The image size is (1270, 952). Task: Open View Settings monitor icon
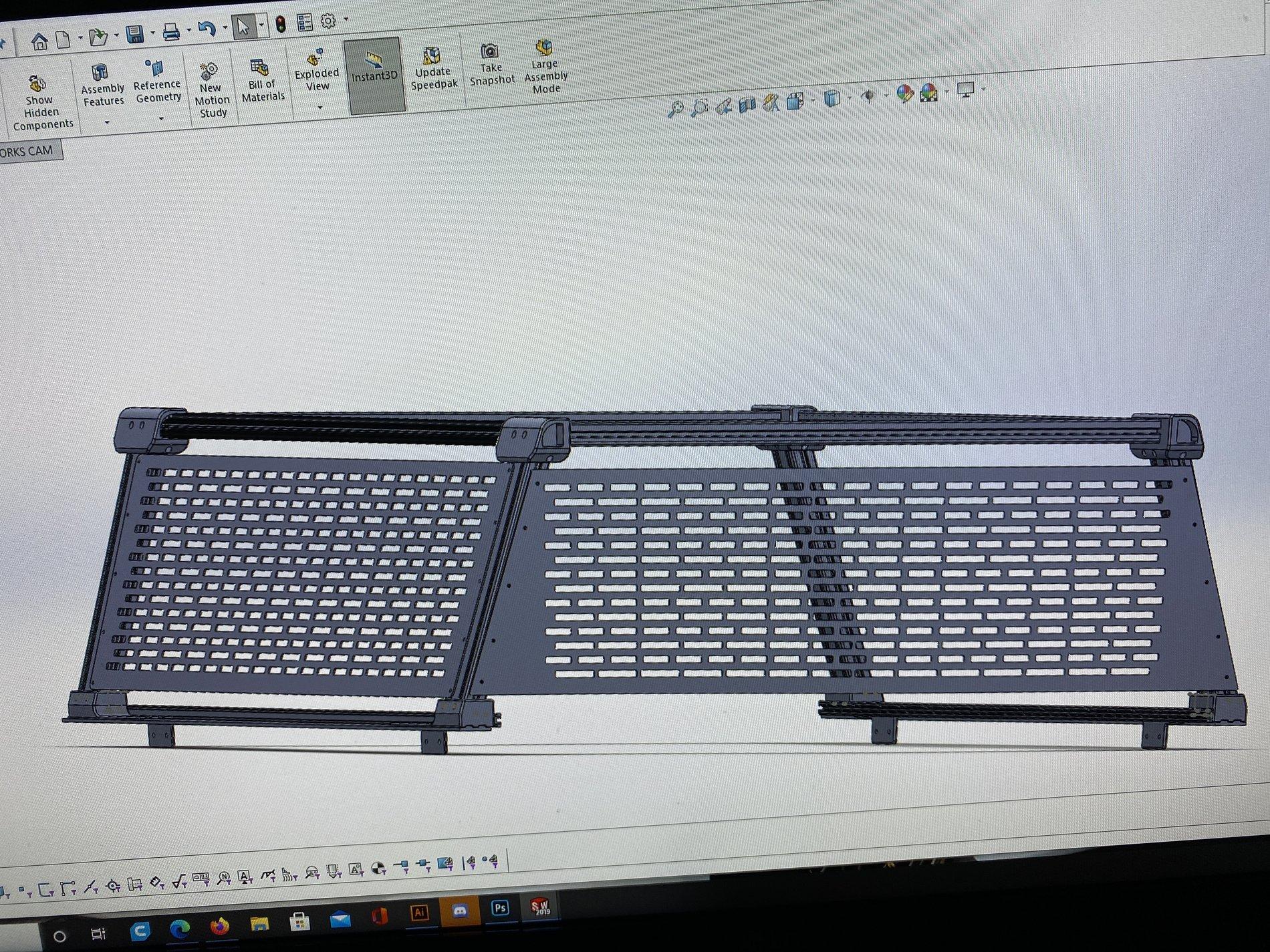(965, 89)
